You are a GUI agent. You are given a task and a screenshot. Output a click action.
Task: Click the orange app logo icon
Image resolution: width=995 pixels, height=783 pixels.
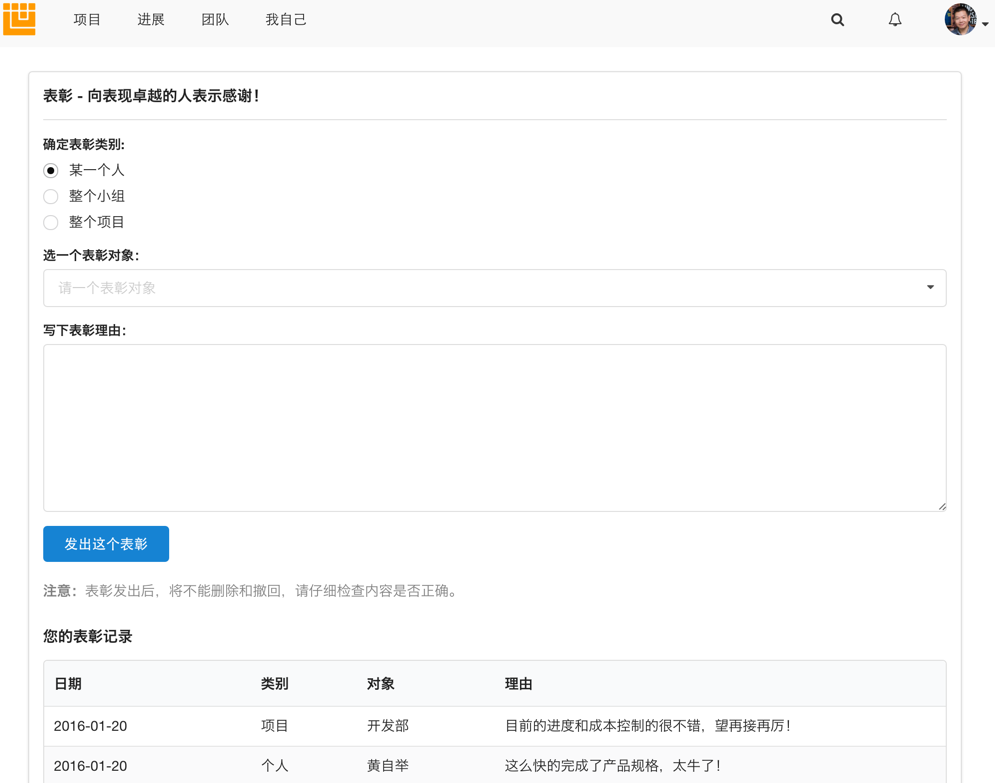20,19
